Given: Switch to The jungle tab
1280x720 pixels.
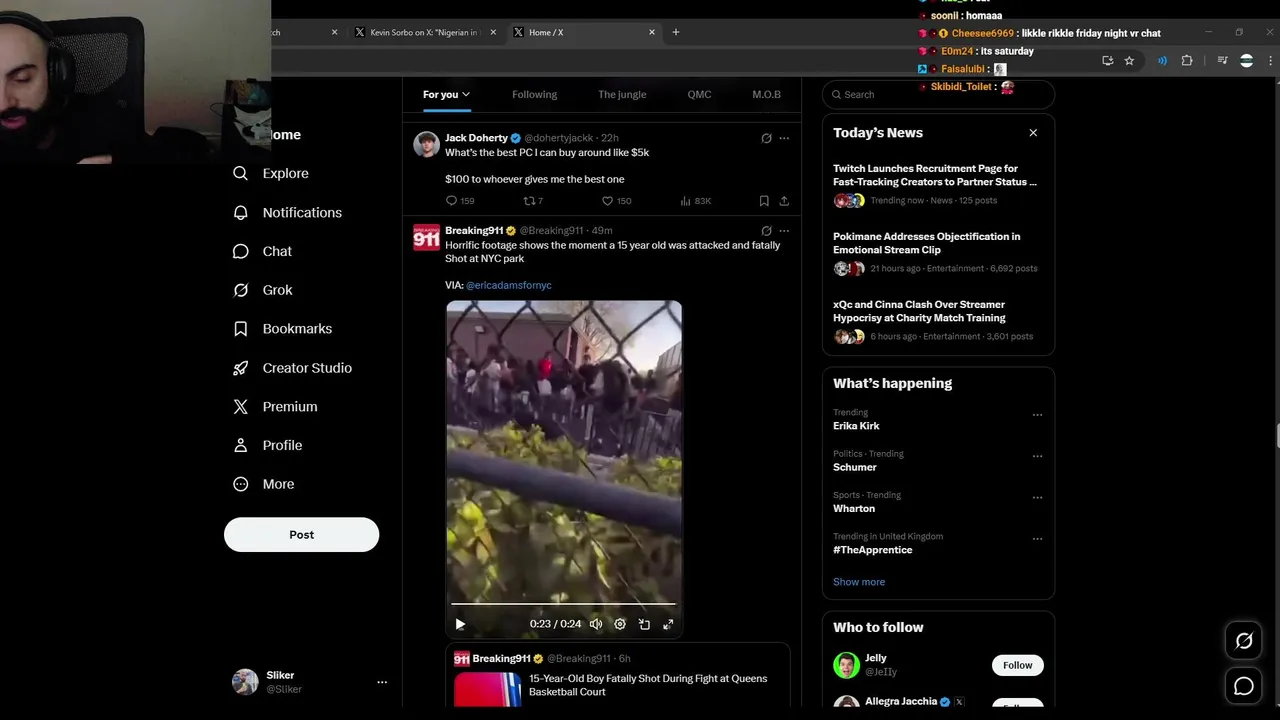Looking at the screenshot, I should [622, 95].
